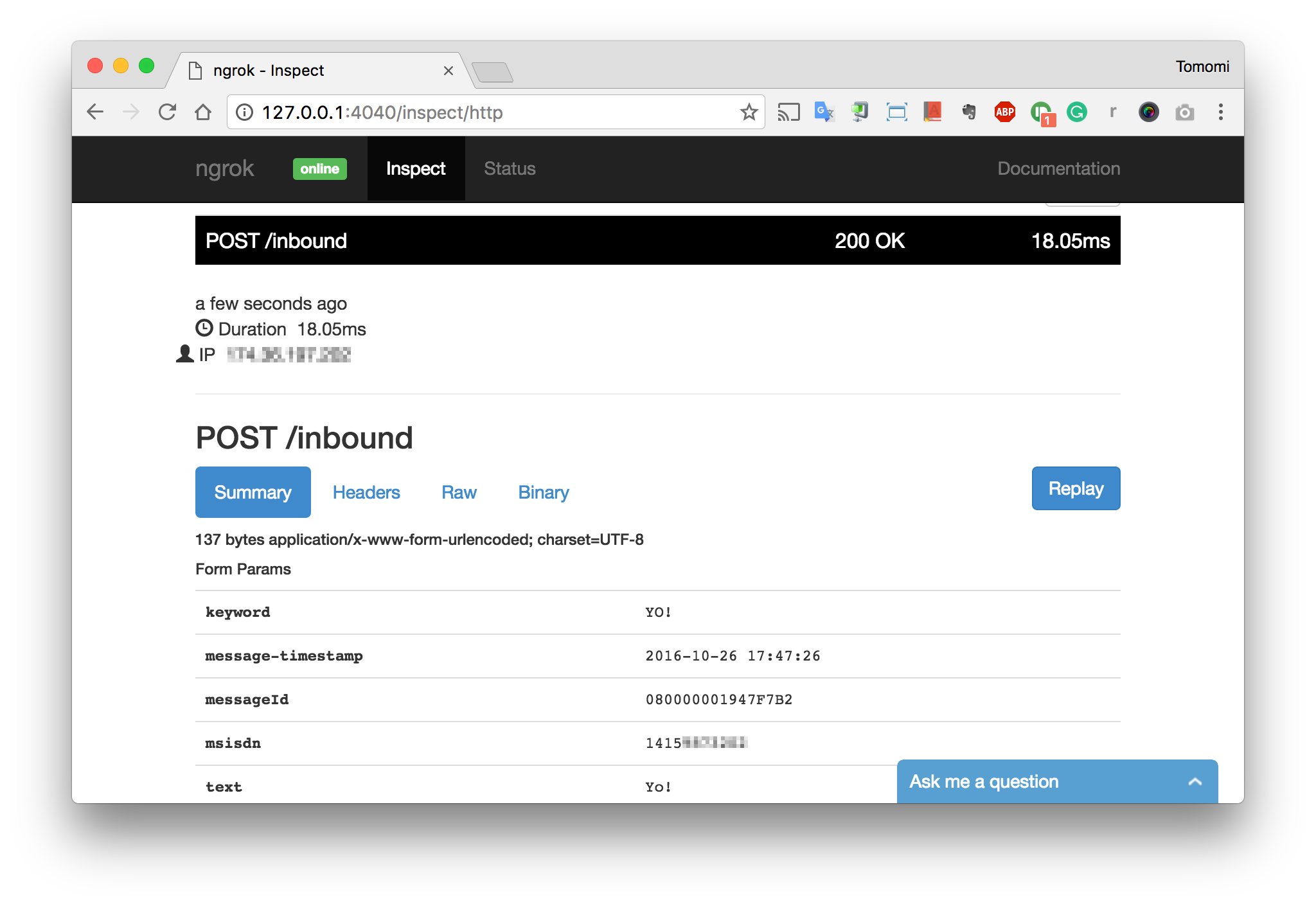Open the Adblock Plus extension

pos(1004,112)
